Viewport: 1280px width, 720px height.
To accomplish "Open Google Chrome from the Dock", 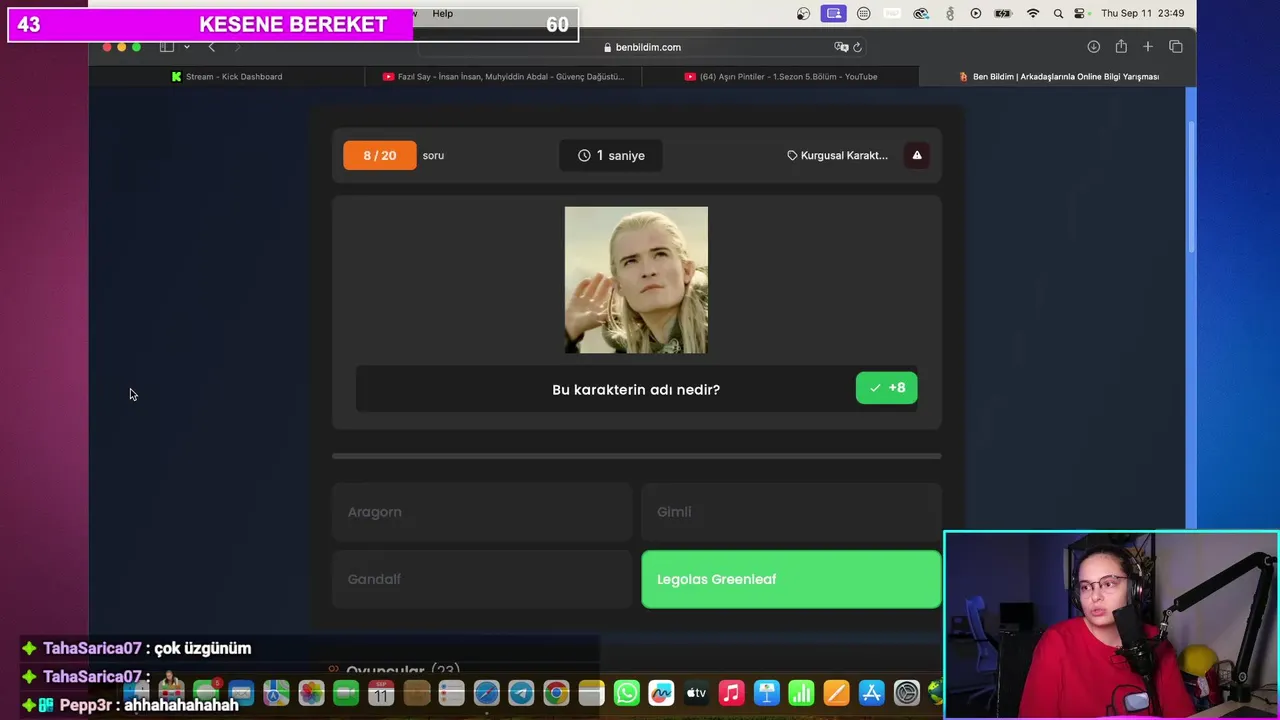I will click(556, 693).
